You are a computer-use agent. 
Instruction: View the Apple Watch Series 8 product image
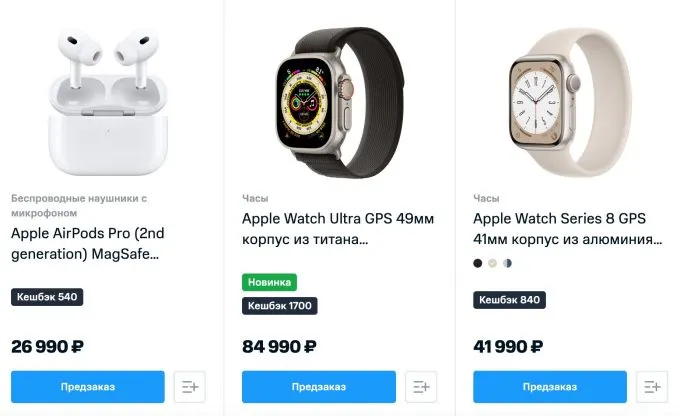point(570,102)
